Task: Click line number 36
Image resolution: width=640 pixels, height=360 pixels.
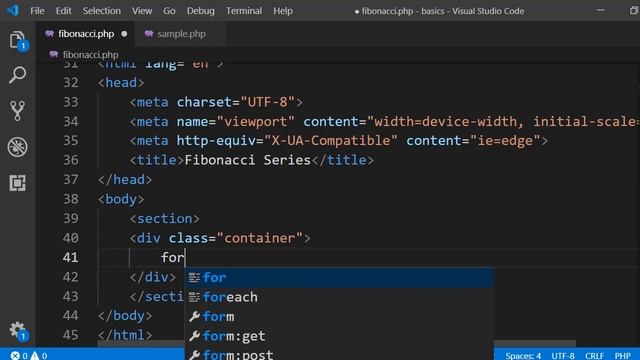Action: click(x=71, y=160)
